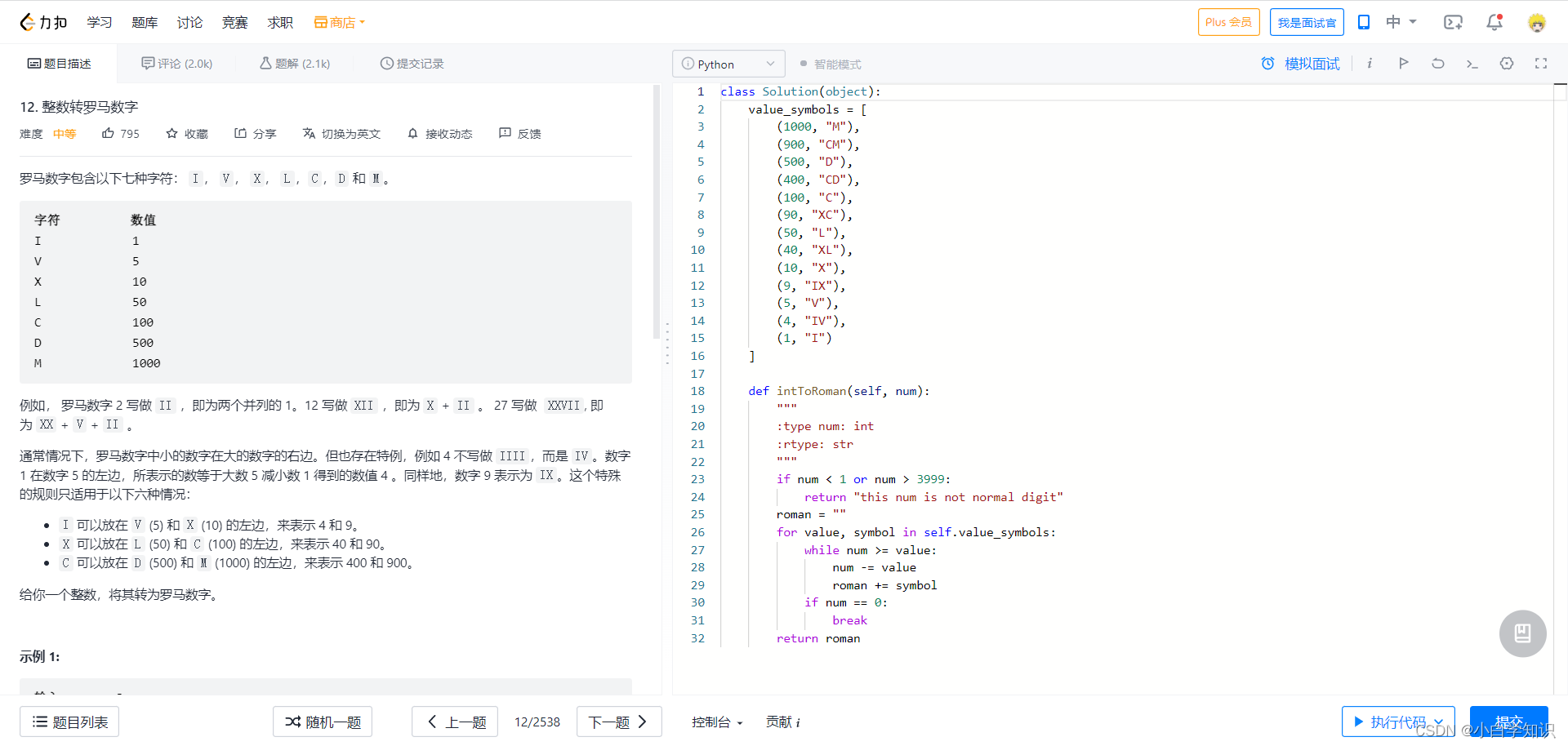Viewport: 1568px width, 746px height.
Task: Open the 求职 jobs page
Action: pos(280,22)
